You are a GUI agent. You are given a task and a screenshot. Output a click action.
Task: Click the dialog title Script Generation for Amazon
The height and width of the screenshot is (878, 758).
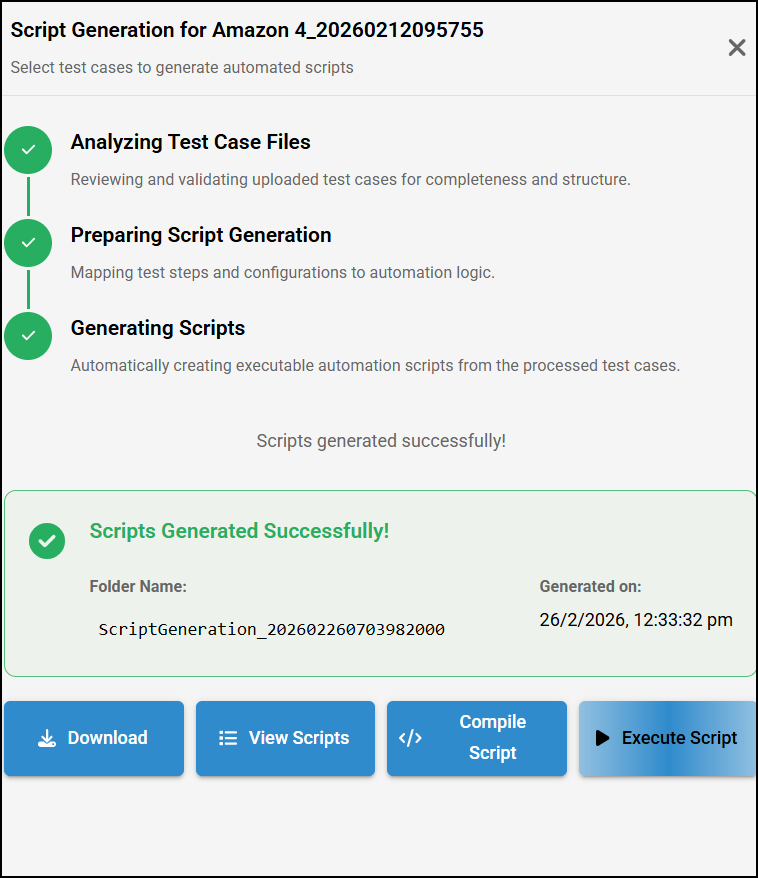coord(247,30)
